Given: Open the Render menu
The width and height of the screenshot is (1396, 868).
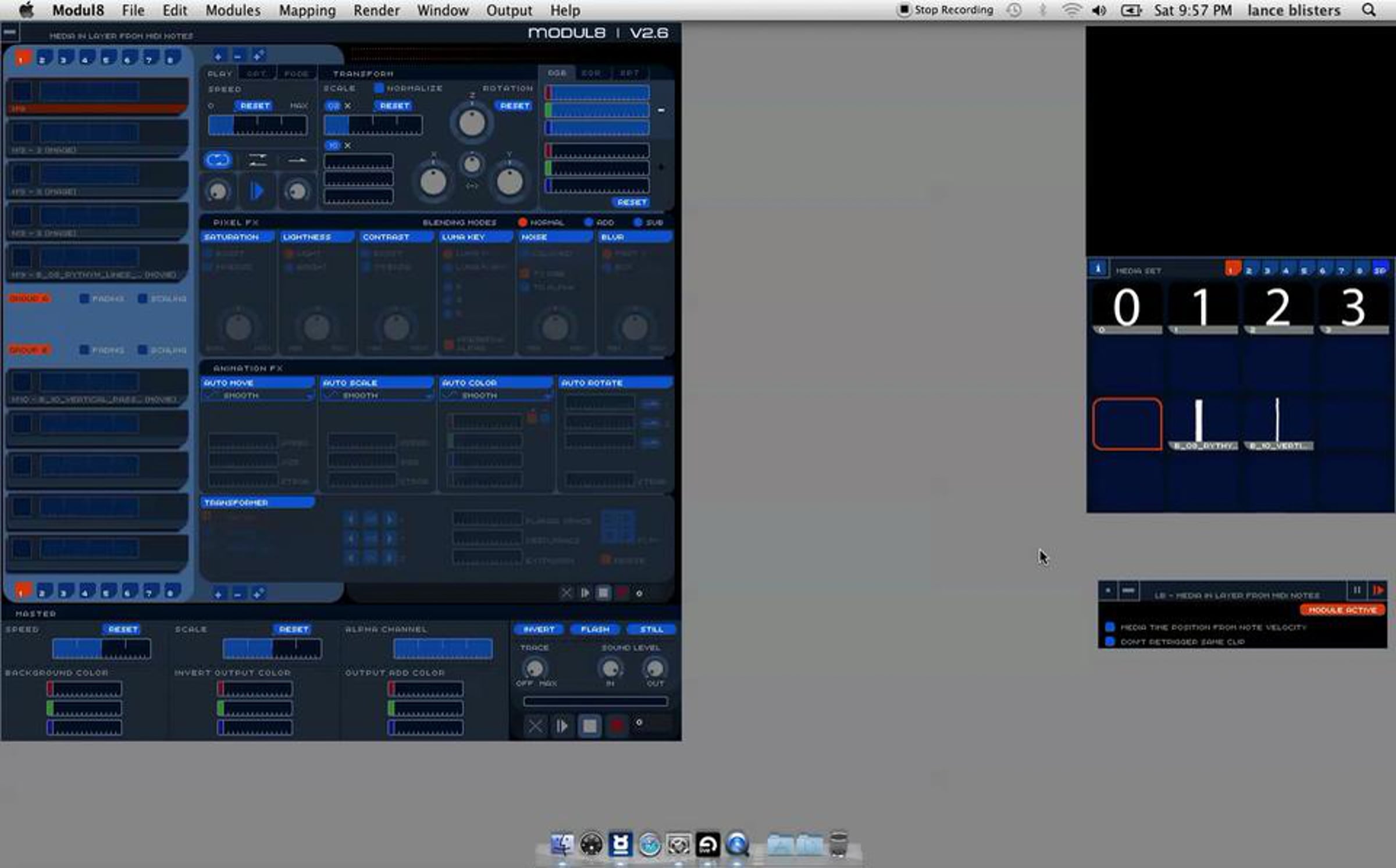Looking at the screenshot, I should point(376,10).
